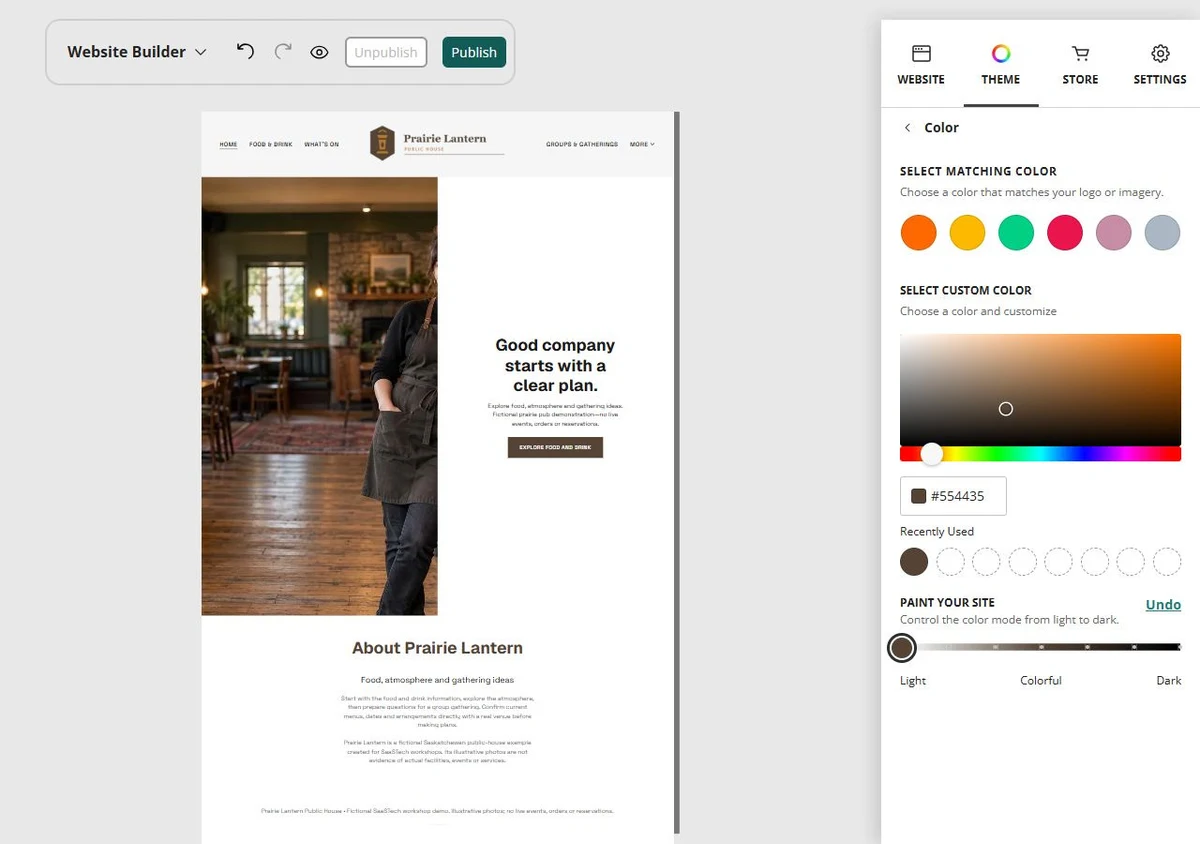Toggle site preview with eye icon

319,52
